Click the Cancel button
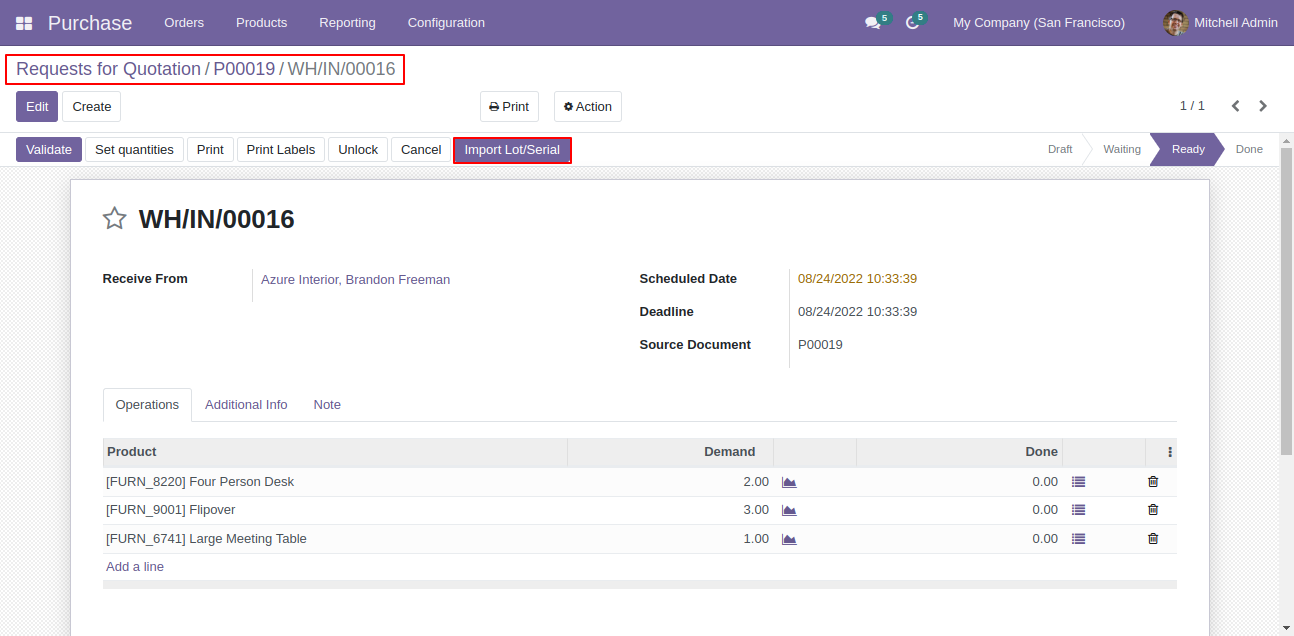Viewport: 1294px width, 636px height. [421, 150]
